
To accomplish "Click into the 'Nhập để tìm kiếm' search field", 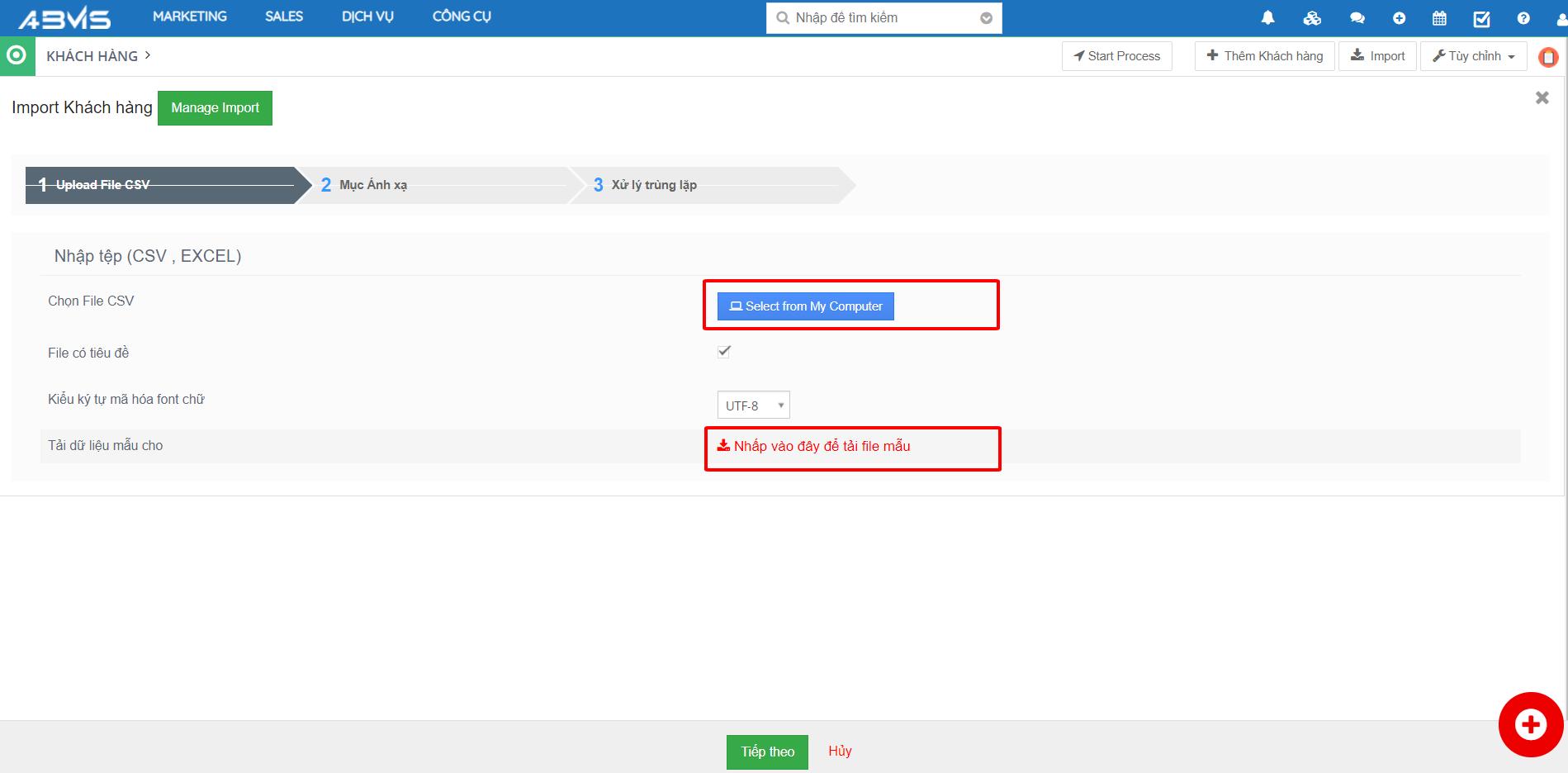I will [875, 18].
